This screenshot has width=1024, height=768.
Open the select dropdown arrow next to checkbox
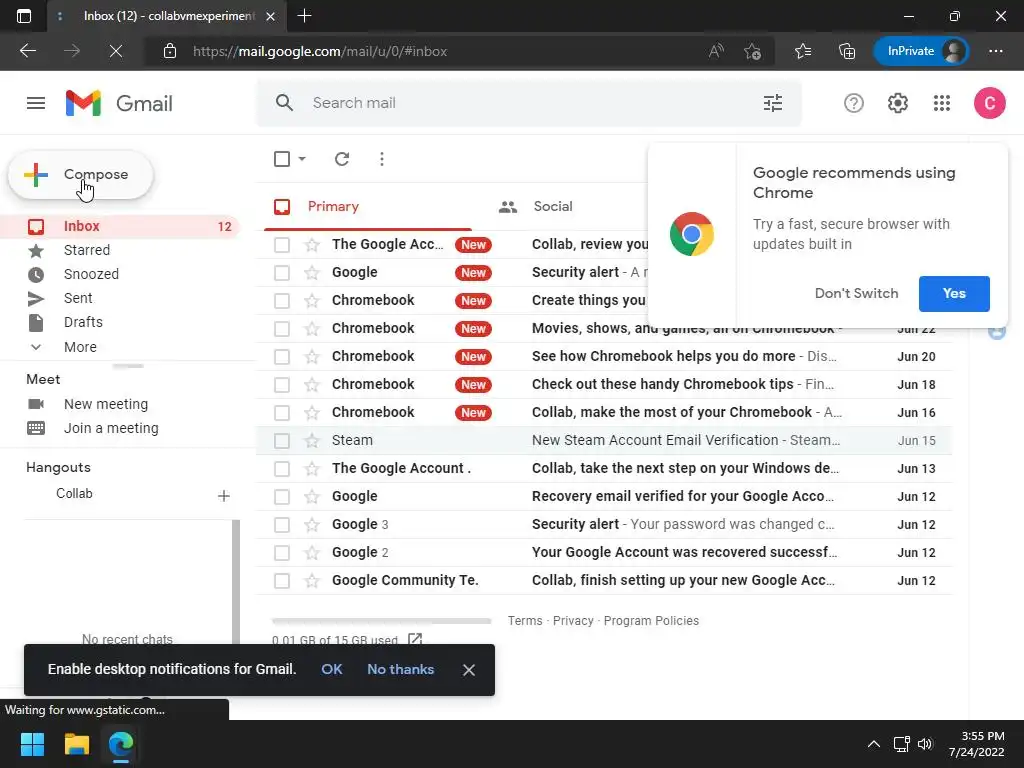coord(302,159)
